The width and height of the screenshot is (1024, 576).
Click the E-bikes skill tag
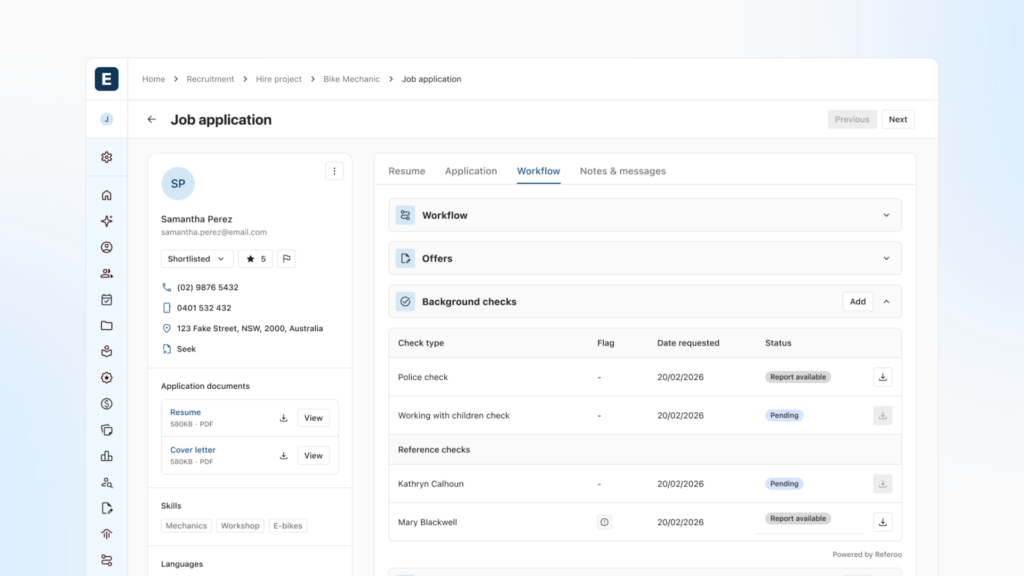point(287,526)
